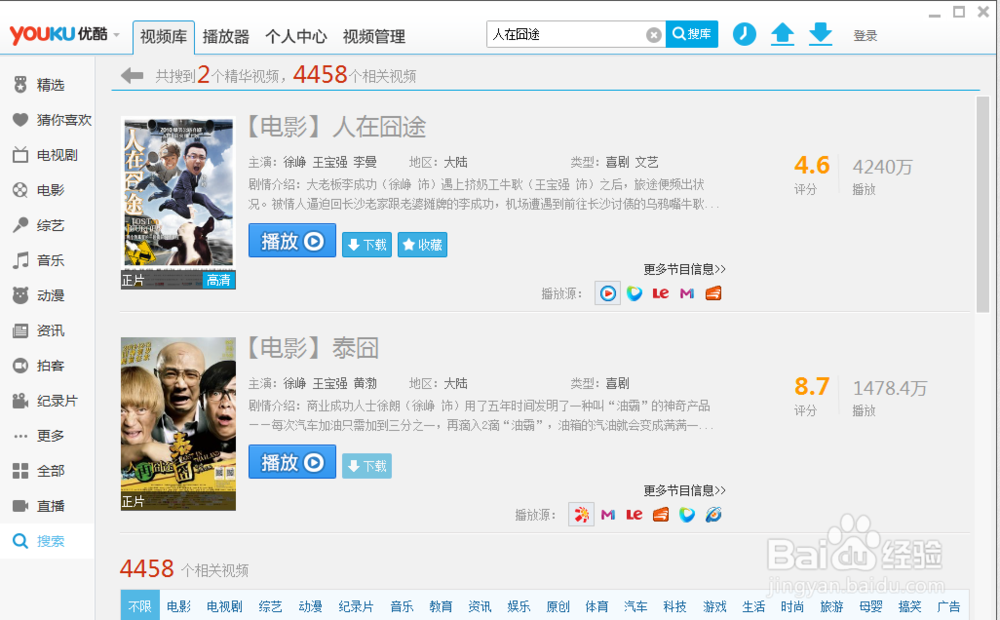Filter results by 电影 tab
Viewport: 1000px width, 620px height.
(x=179, y=606)
